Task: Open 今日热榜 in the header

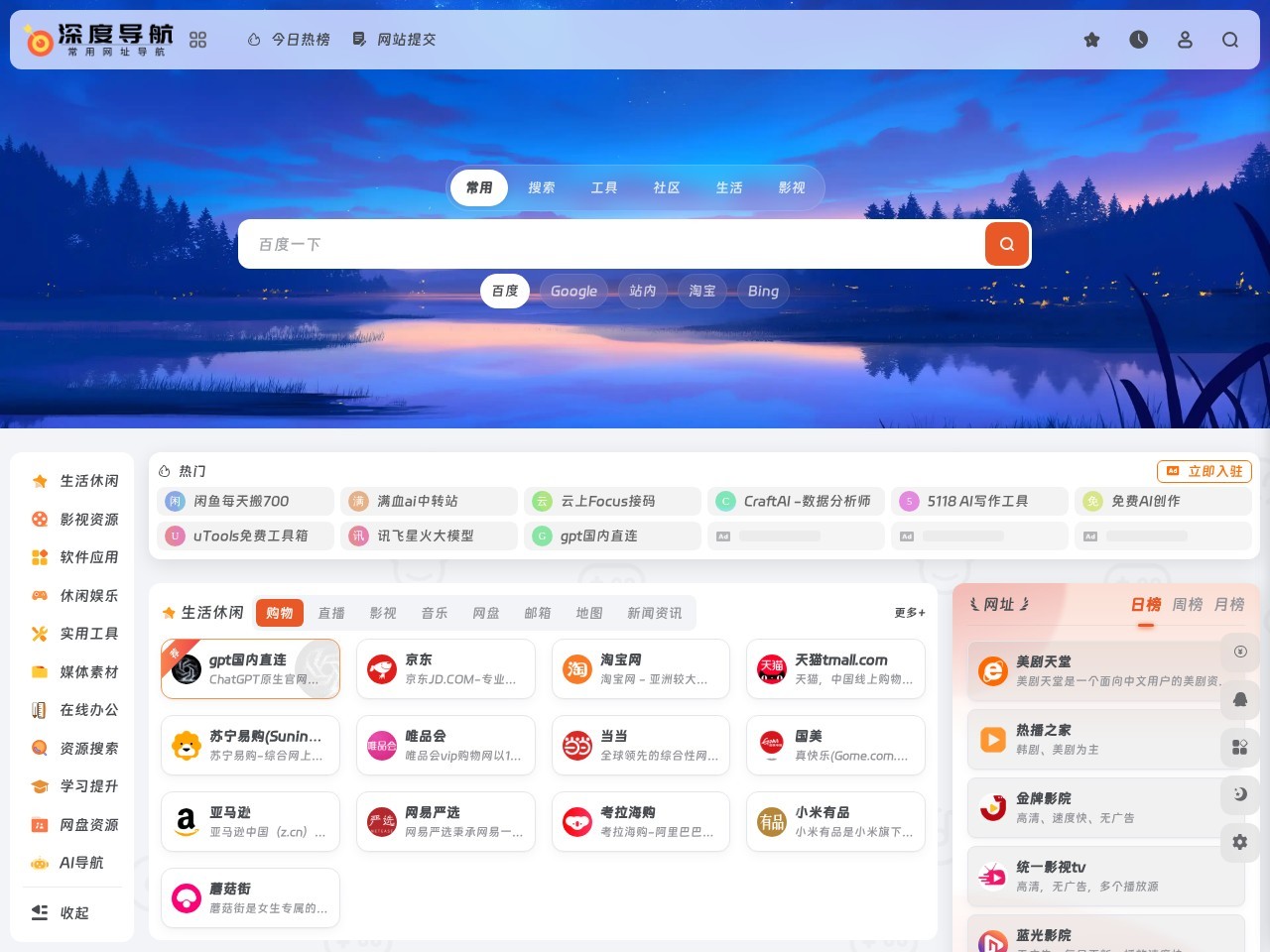Action: [x=289, y=40]
